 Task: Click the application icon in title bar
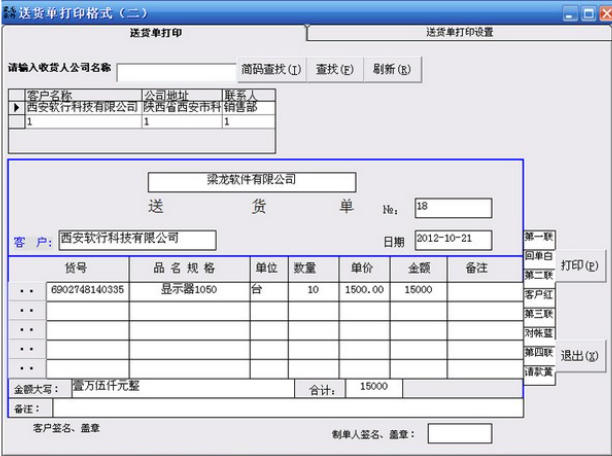click(9, 13)
